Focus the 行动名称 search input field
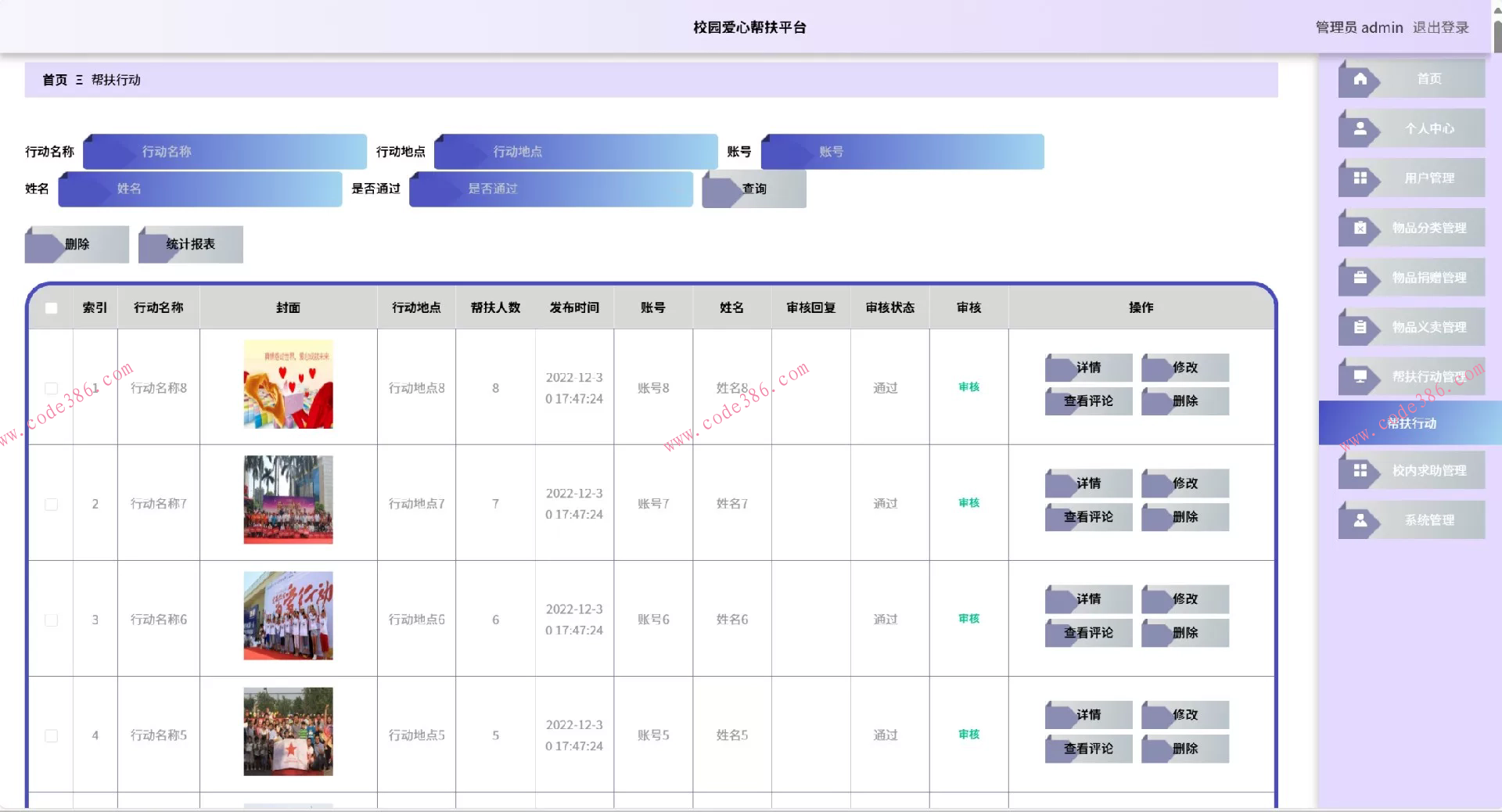Image resolution: width=1502 pixels, height=812 pixels. click(225, 152)
